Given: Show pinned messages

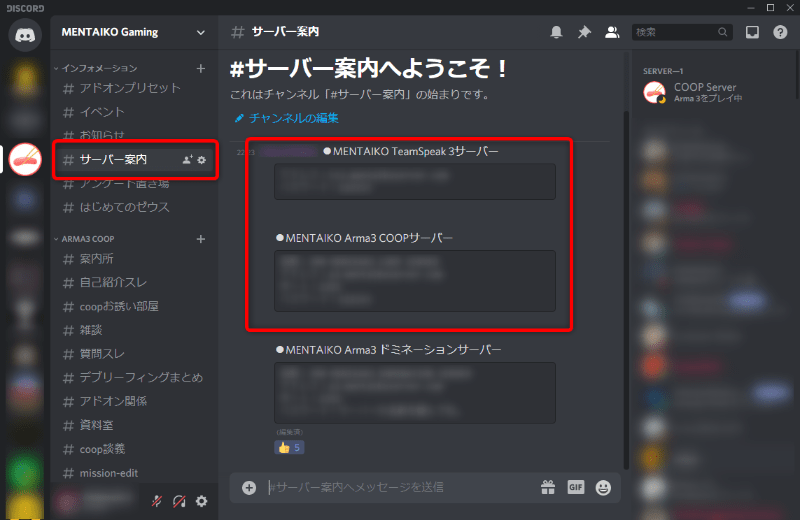Looking at the screenshot, I should [x=584, y=32].
